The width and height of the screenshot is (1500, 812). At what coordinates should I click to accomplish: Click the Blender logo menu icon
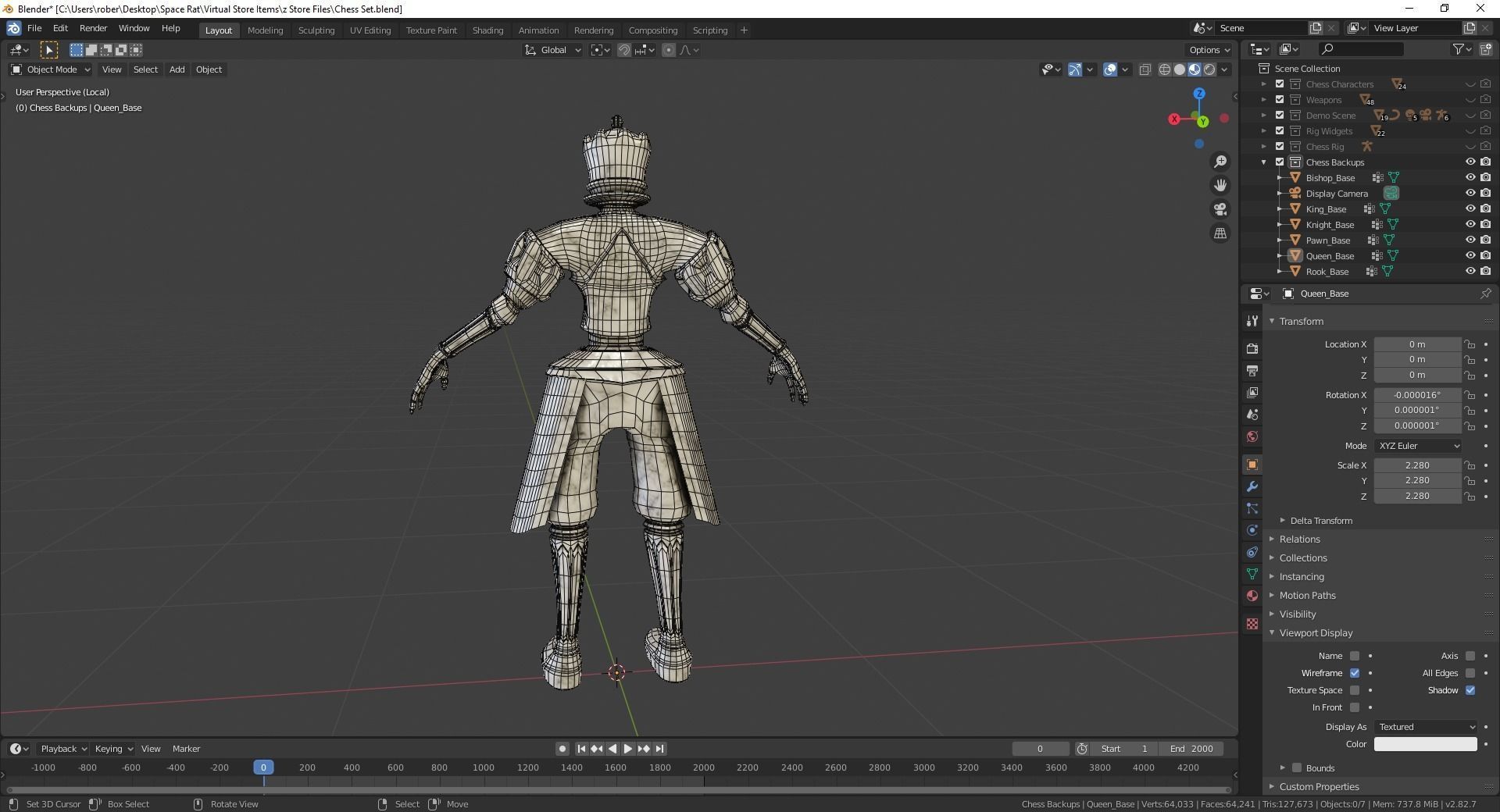click(x=13, y=28)
